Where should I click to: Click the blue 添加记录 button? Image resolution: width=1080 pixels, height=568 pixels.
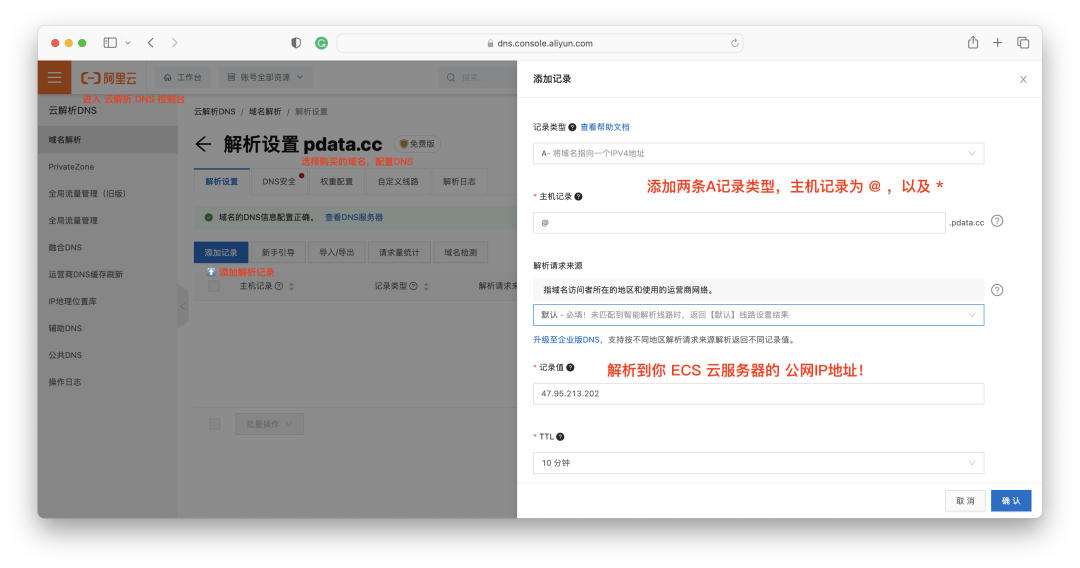coord(221,253)
